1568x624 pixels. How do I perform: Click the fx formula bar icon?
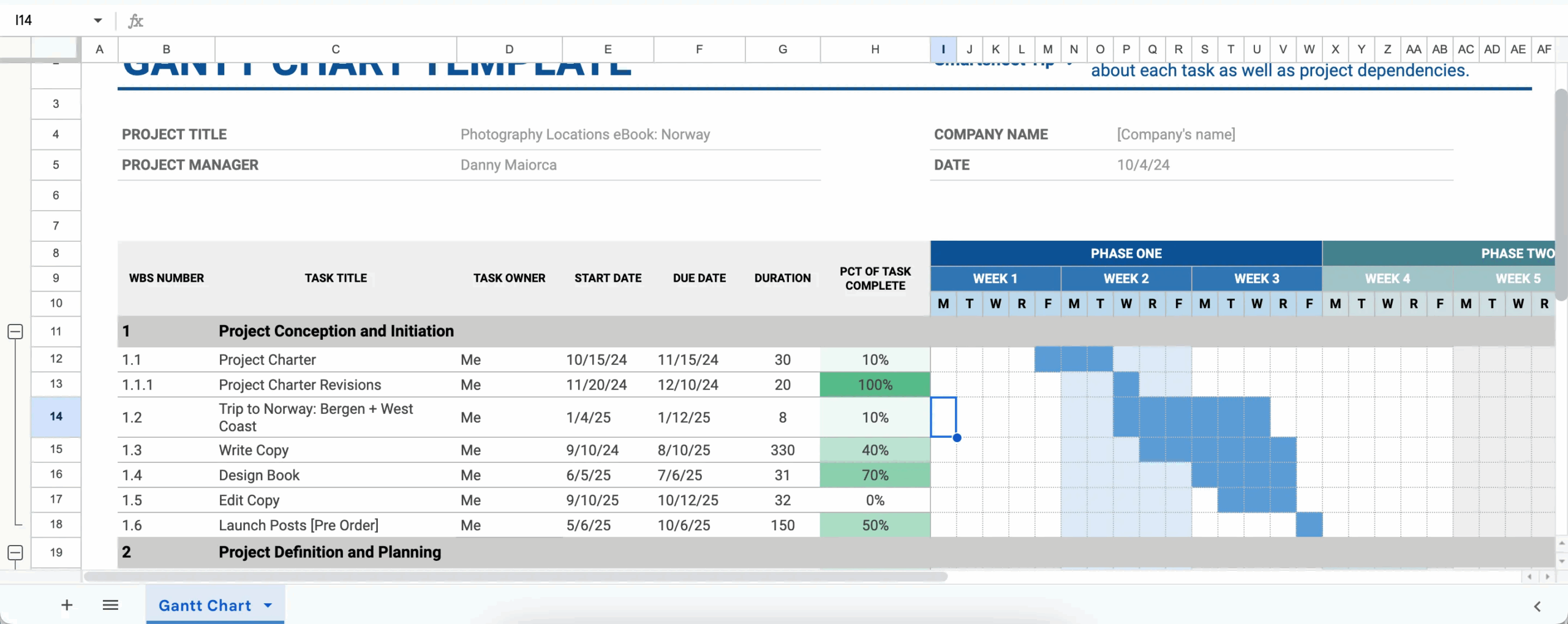pos(135,20)
